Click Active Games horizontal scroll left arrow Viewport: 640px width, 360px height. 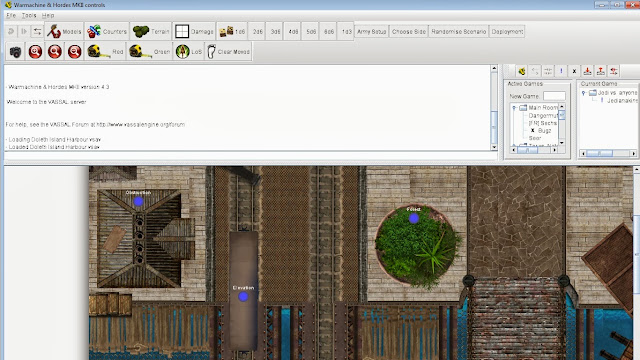[513, 150]
